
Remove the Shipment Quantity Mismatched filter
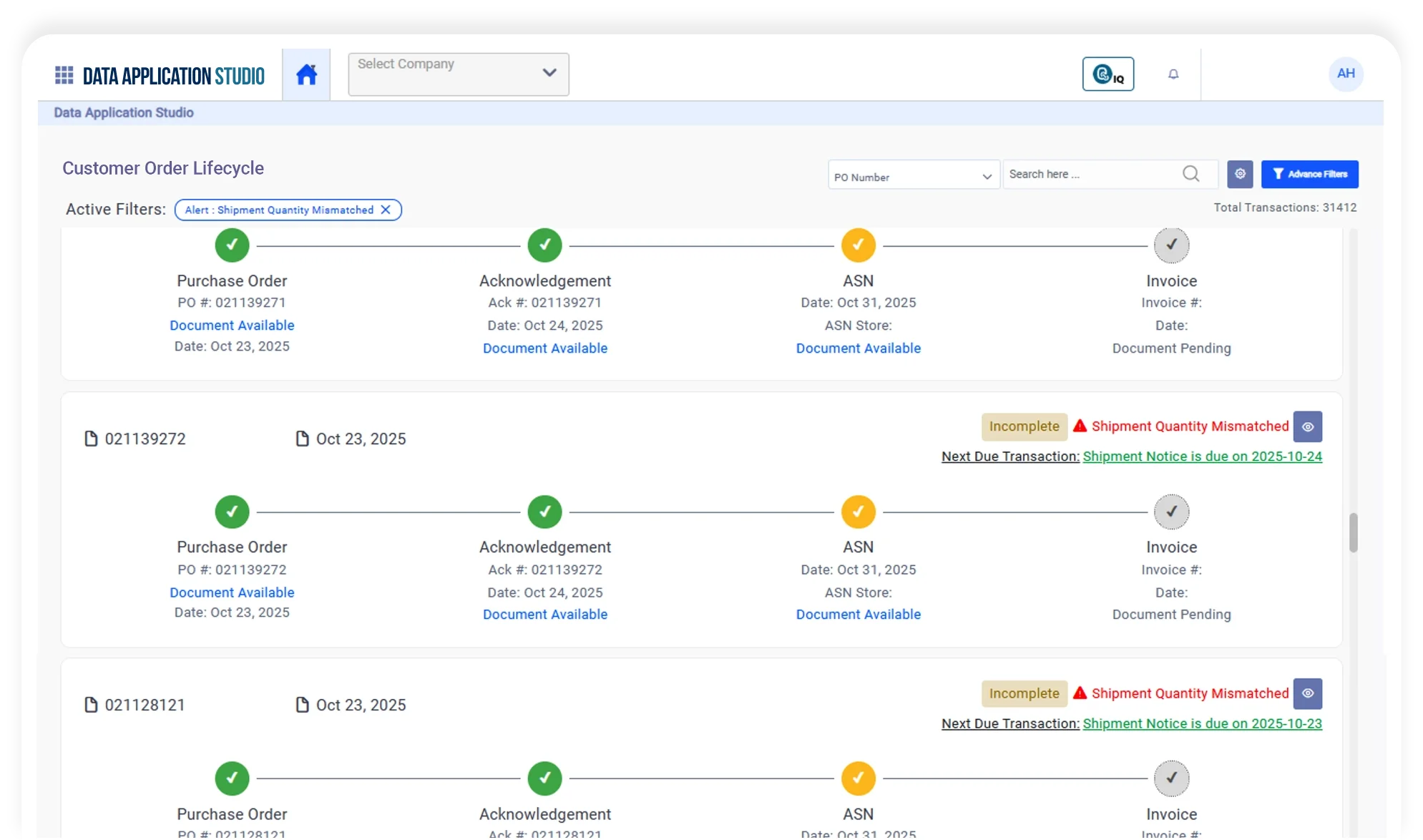click(386, 210)
